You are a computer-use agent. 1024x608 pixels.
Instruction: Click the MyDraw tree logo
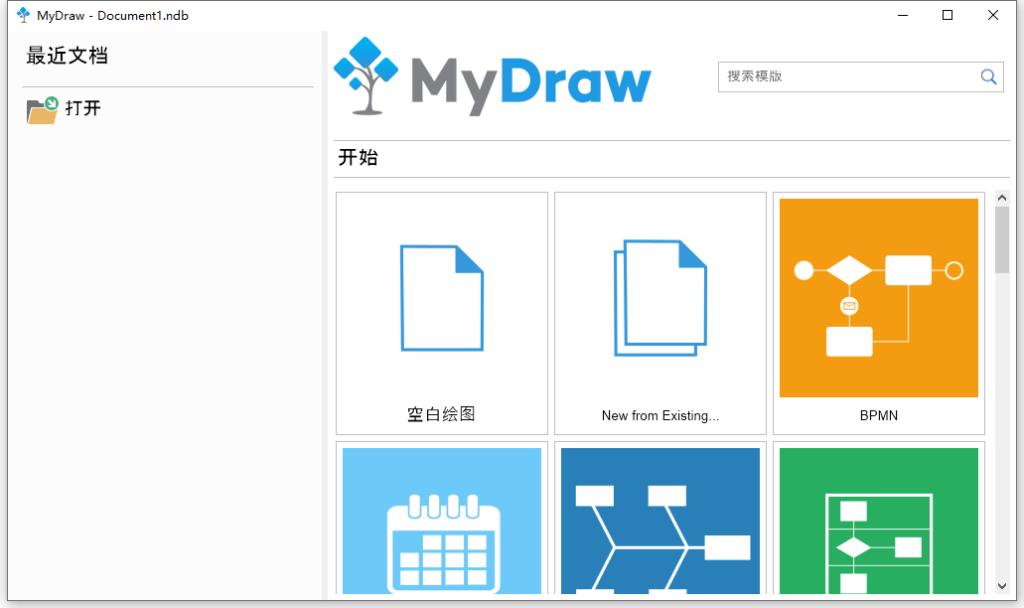(x=365, y=75)
